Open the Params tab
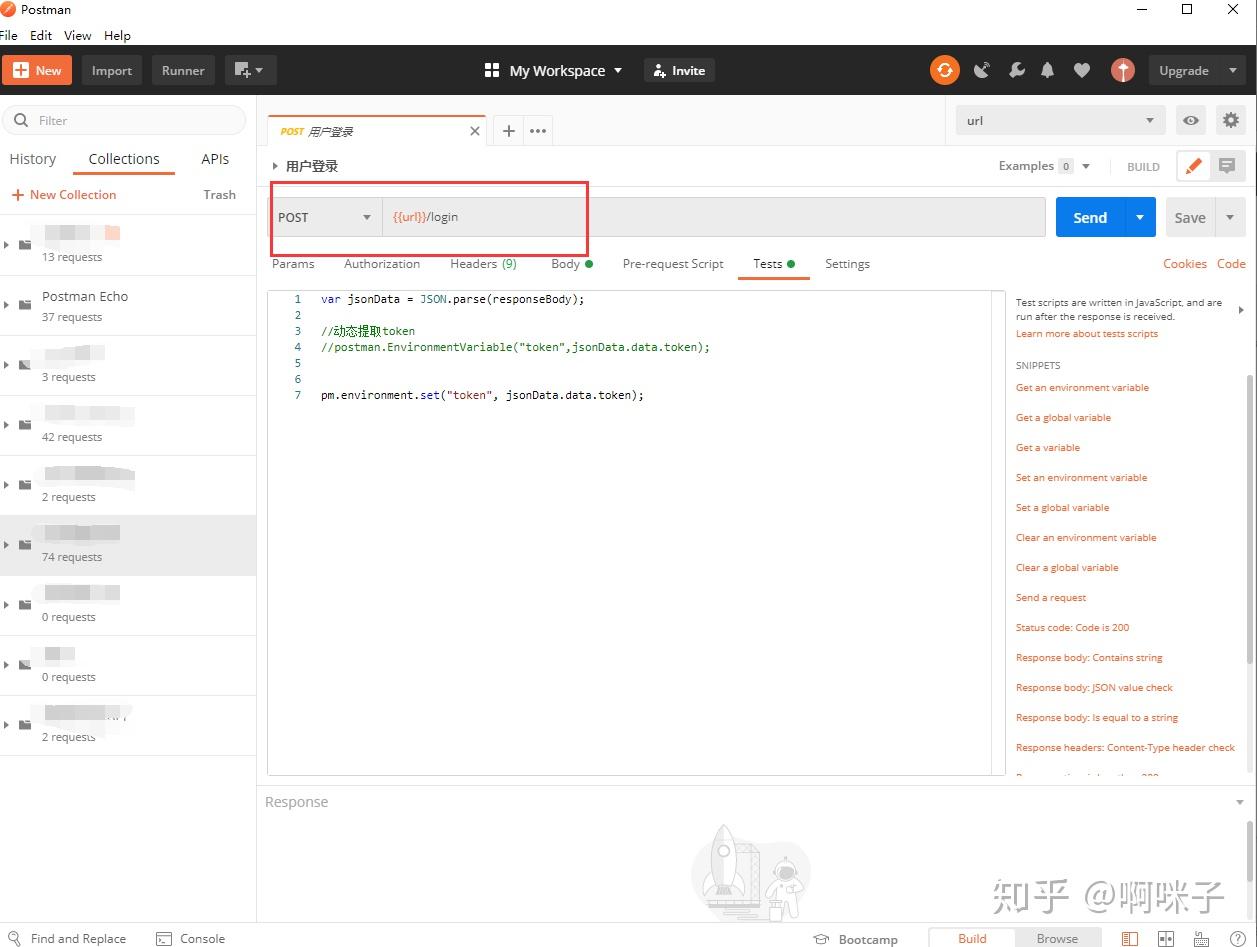Image resolution: width=1257 pixels, height=947 pixels. point(293,264)
